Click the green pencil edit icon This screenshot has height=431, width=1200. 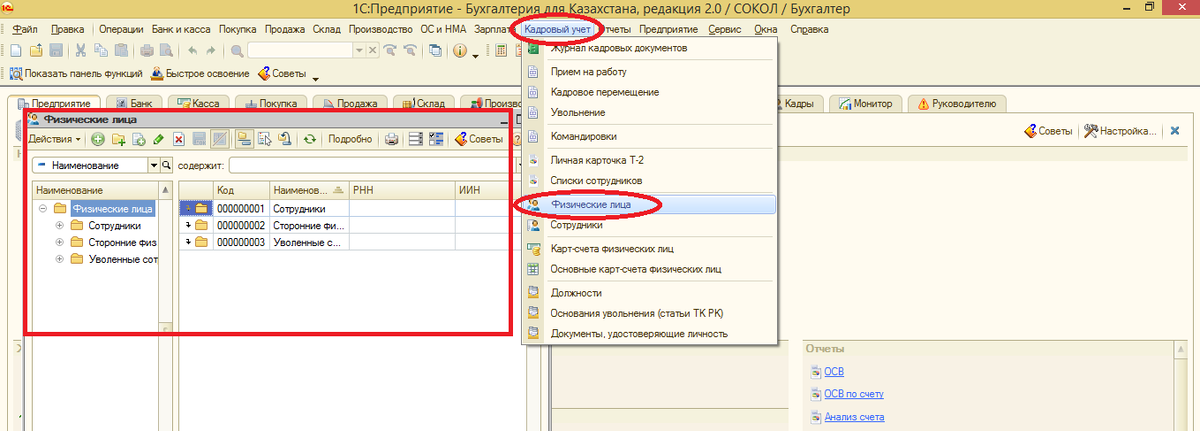click(158, 139)
